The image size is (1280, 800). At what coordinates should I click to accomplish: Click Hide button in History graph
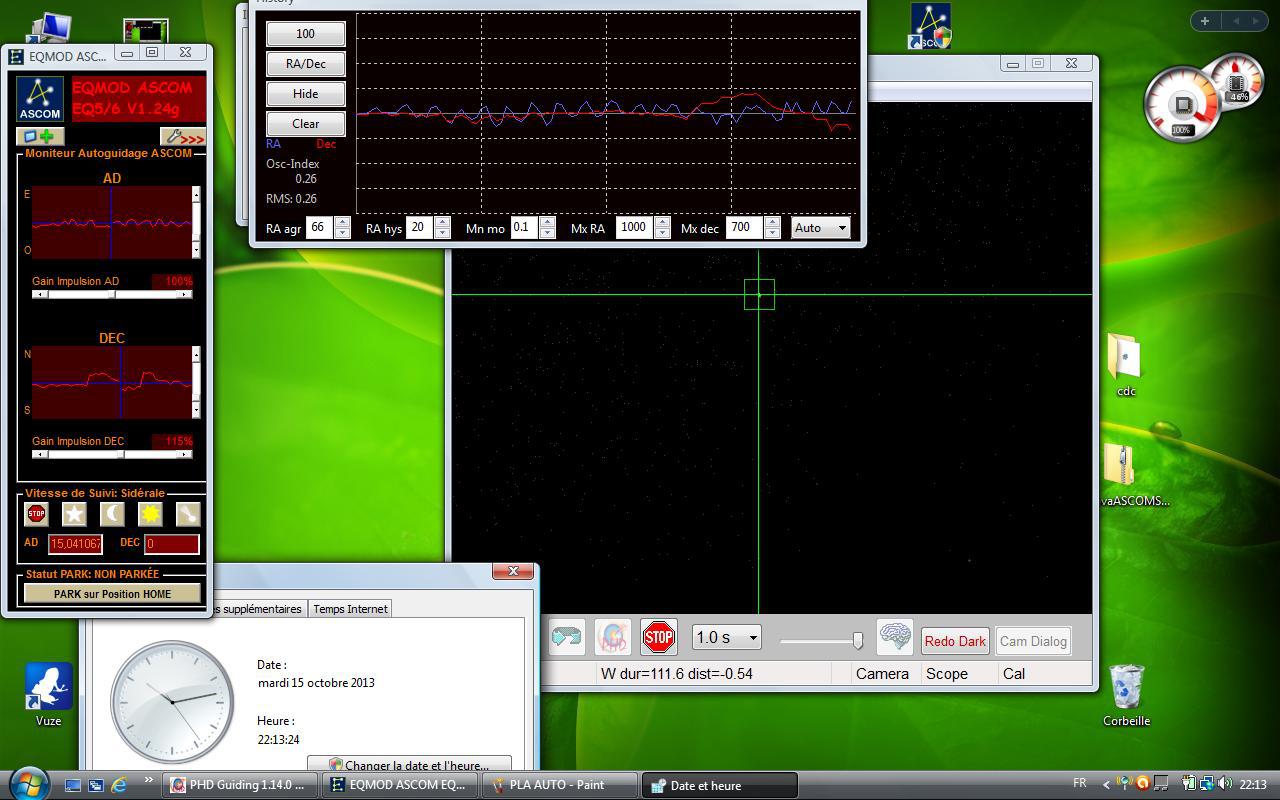305,93
